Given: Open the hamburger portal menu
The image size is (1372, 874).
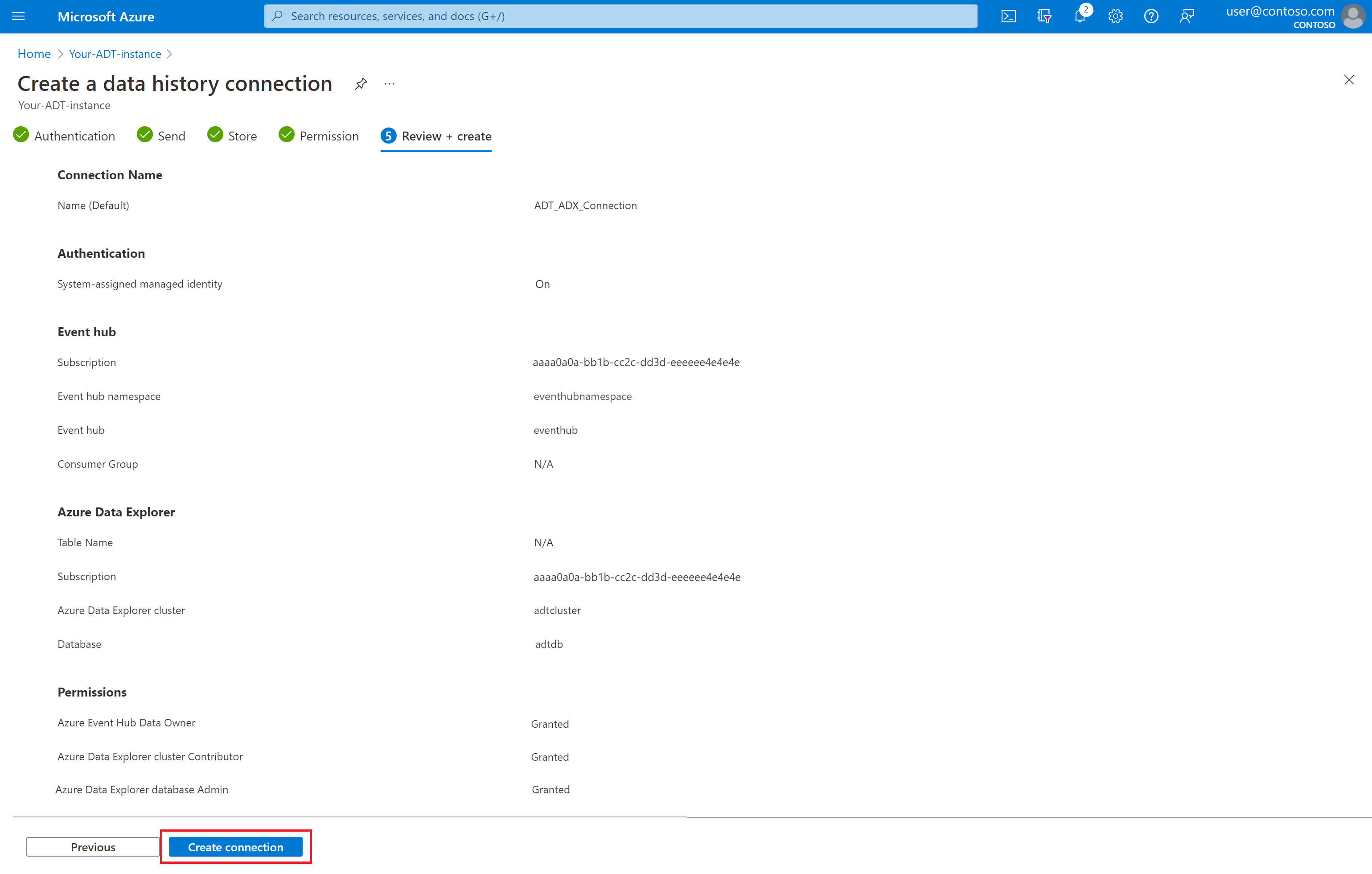Looking at the screenshot, I should tap(18, 16).
